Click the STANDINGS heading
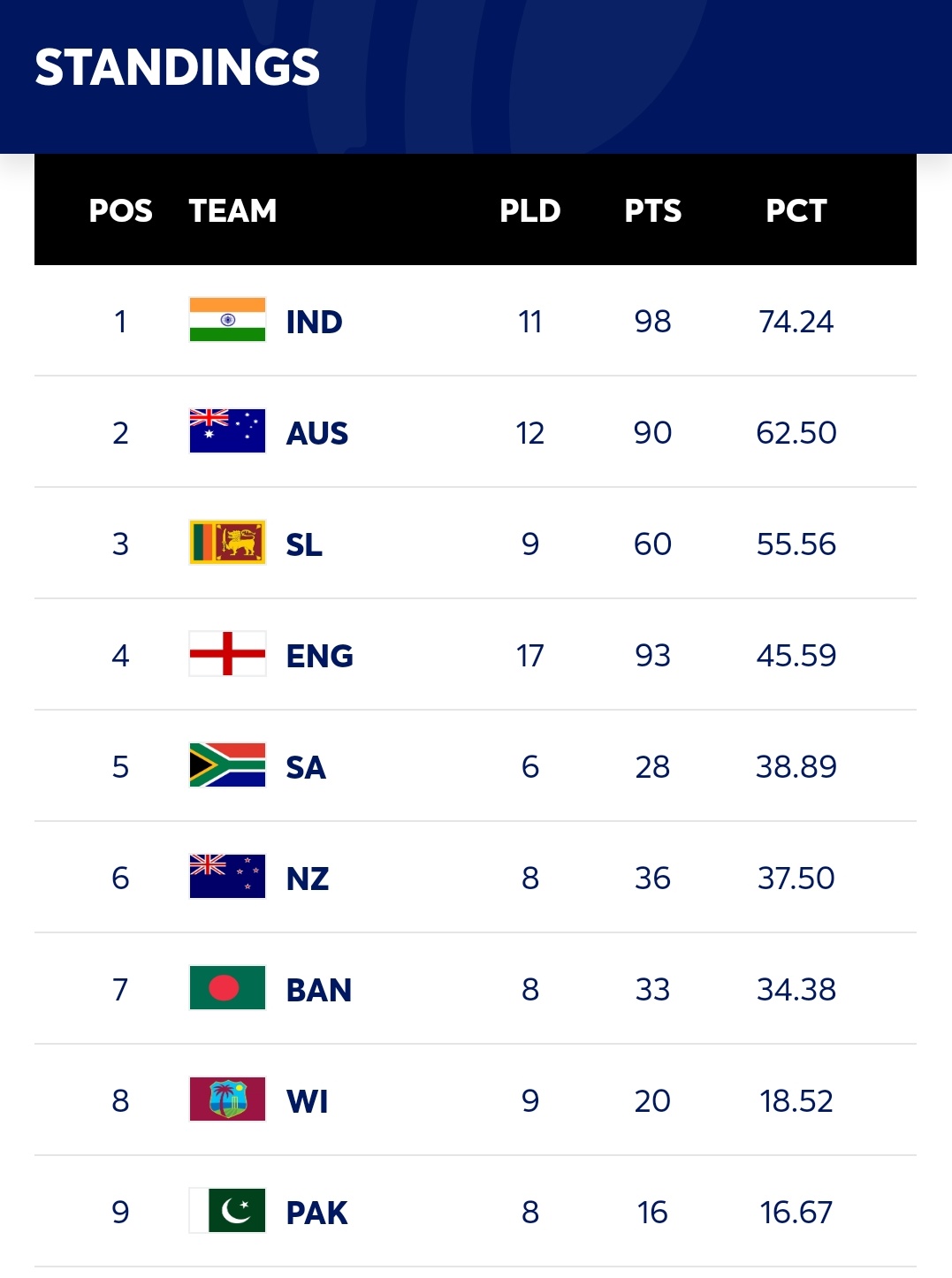This screenshot has height=1278, width=952. (x=178, y=67)
